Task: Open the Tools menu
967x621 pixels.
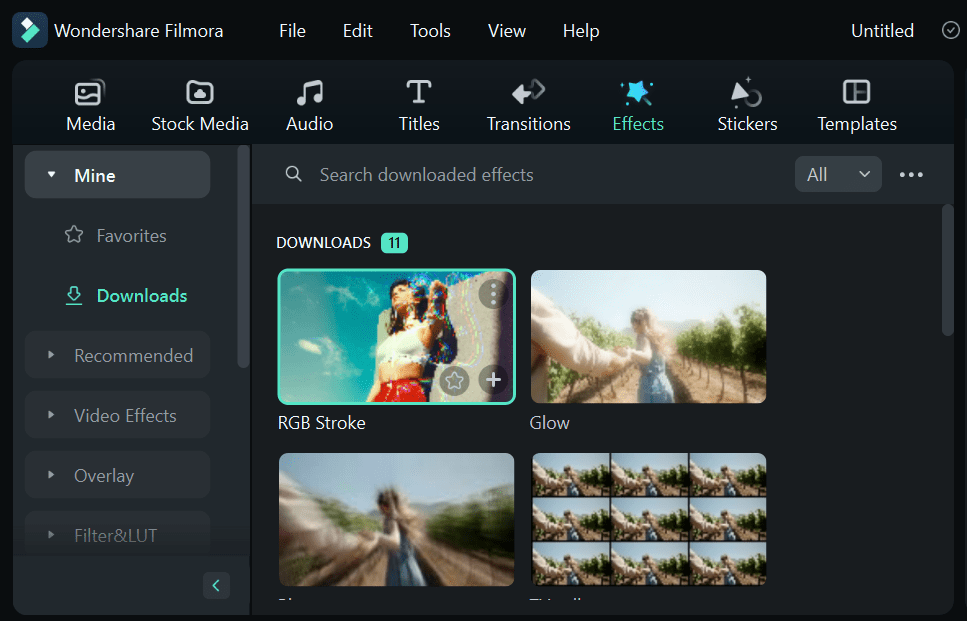Action: point(430,31)
